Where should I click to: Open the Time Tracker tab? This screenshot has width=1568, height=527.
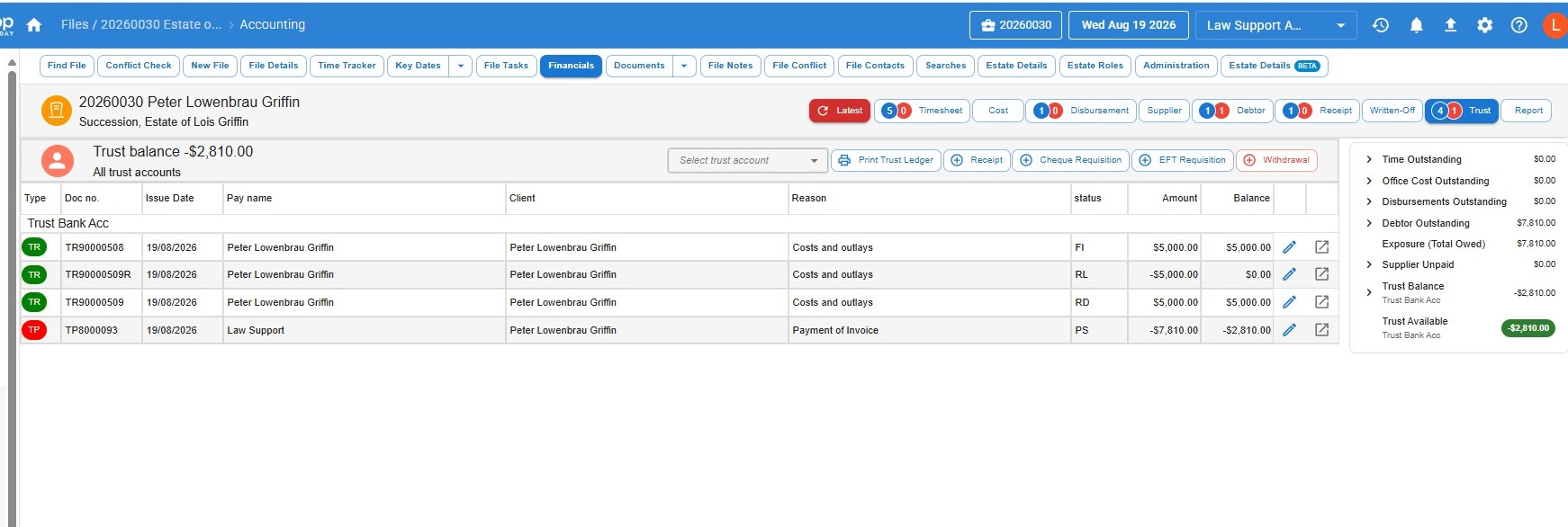[347, 66]
